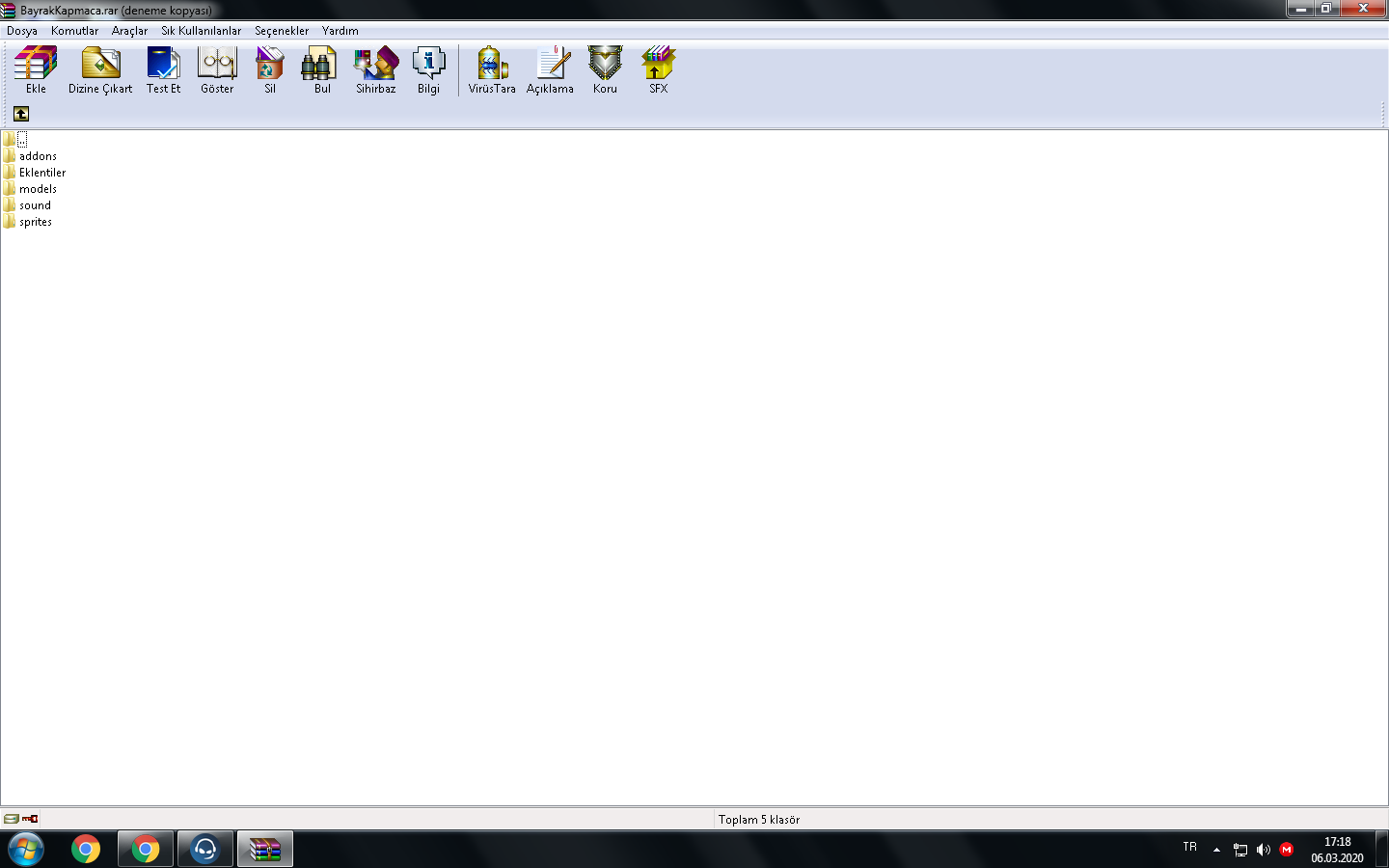
Task: Minimize the WinRAR window
Action: (1300, 9)
